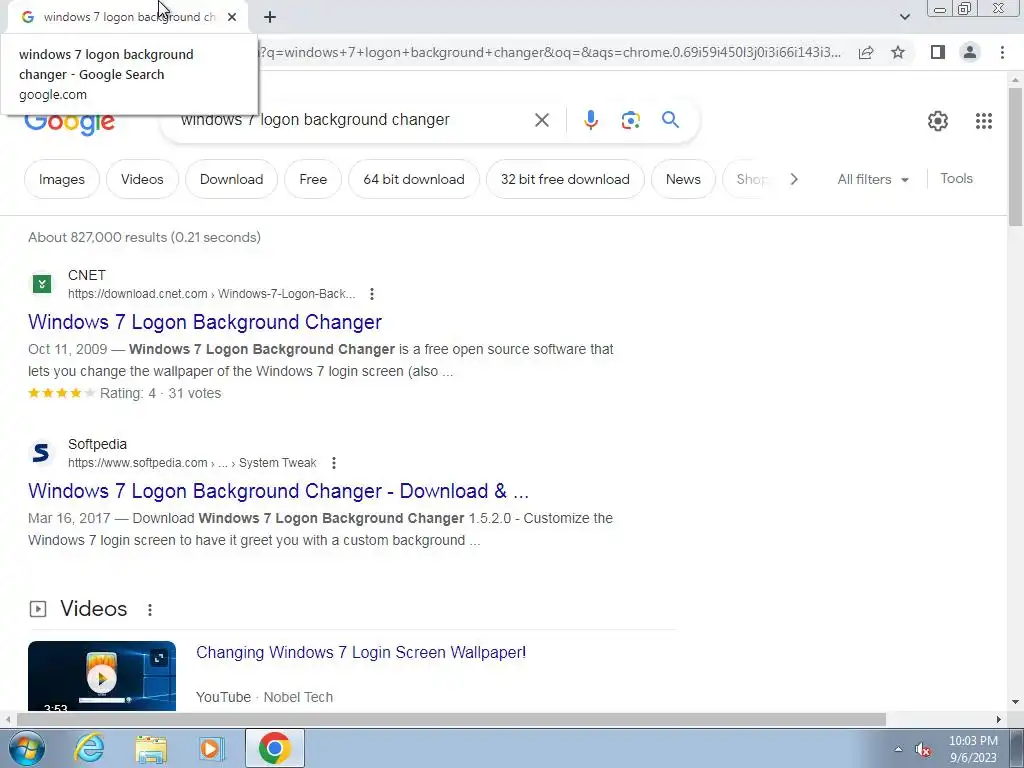Click the vertical page scrollbar thumb
The width and height of the screenshot is (1024, 768).
click(x=1015, y=157)
